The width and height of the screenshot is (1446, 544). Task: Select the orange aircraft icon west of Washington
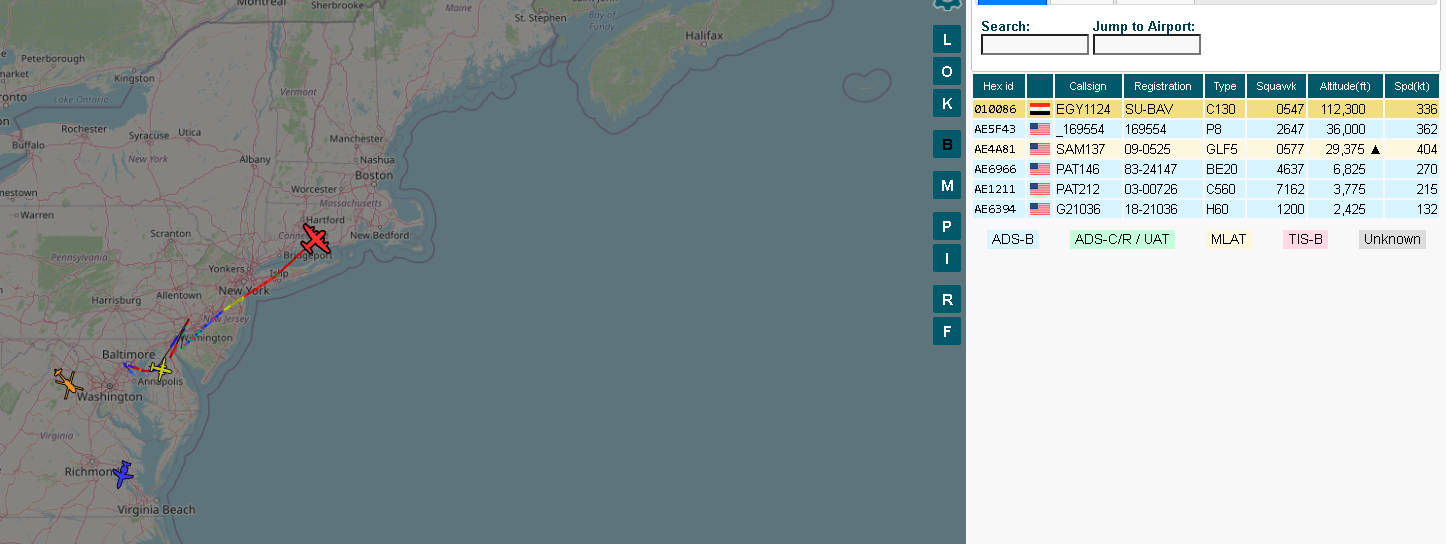coord(68,383)
